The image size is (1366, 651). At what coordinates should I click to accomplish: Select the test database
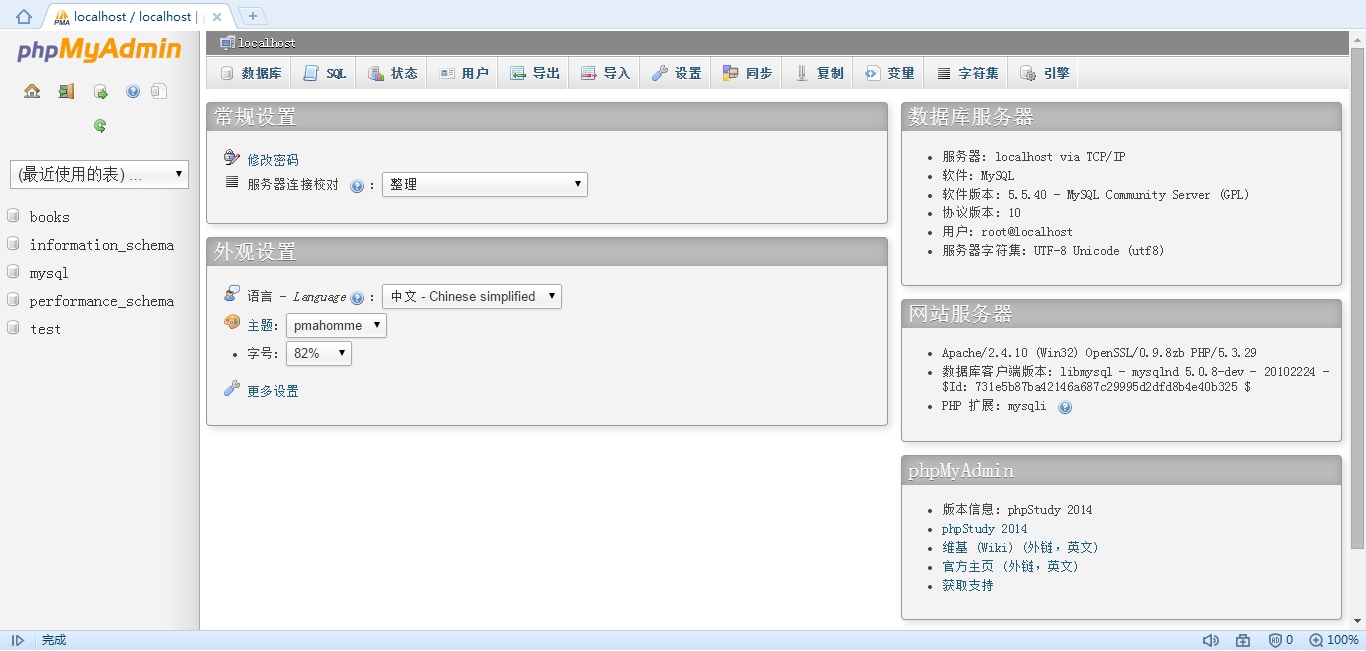(45, 329)
